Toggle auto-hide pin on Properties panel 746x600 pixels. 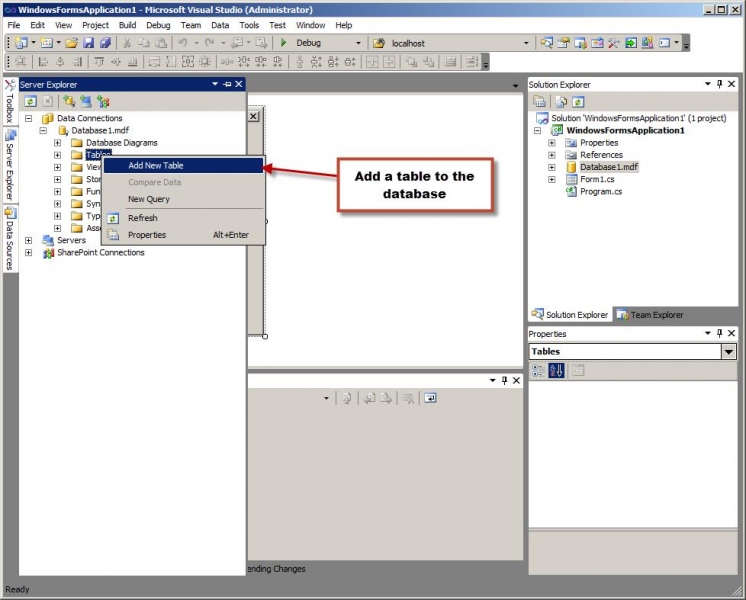[720, 334]
